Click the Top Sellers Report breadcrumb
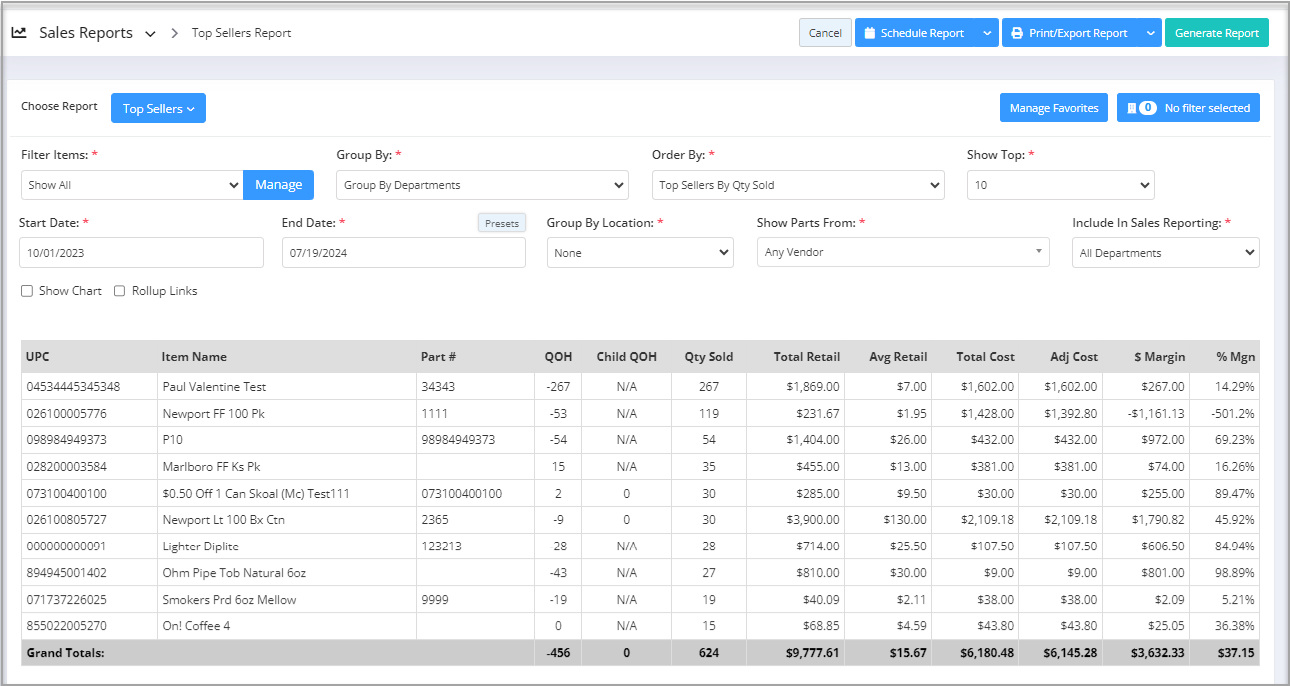1290x686 pixels. pyautogui.click(x=242, y=33)
